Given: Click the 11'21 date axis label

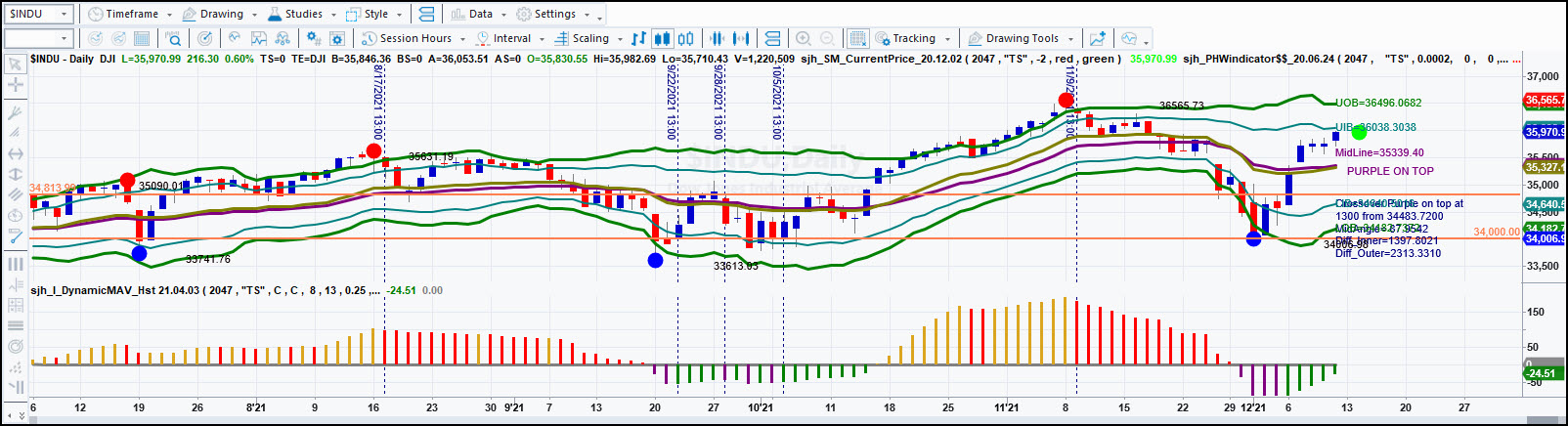Looking at the screenshot, I should tap(1006, 407).
